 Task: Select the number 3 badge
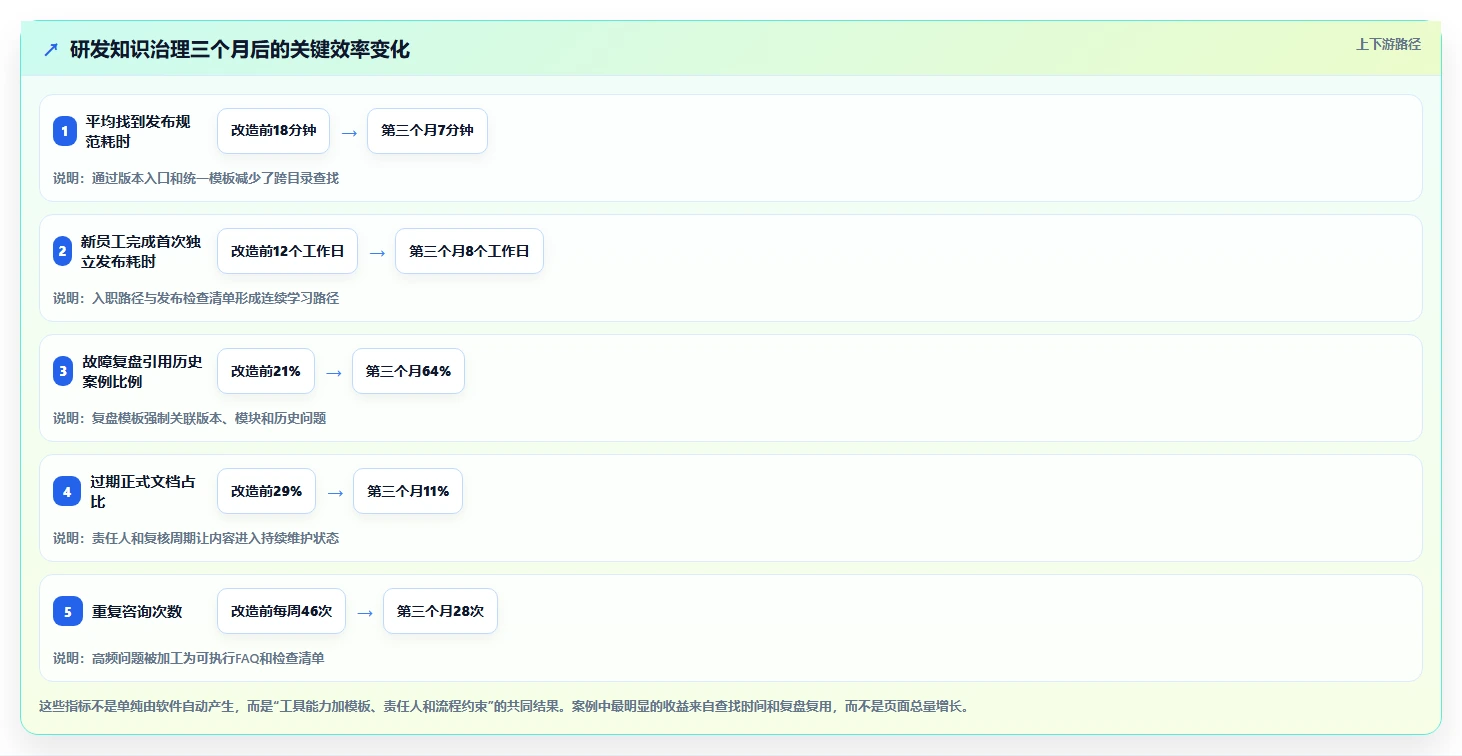[x=63, y=371]
